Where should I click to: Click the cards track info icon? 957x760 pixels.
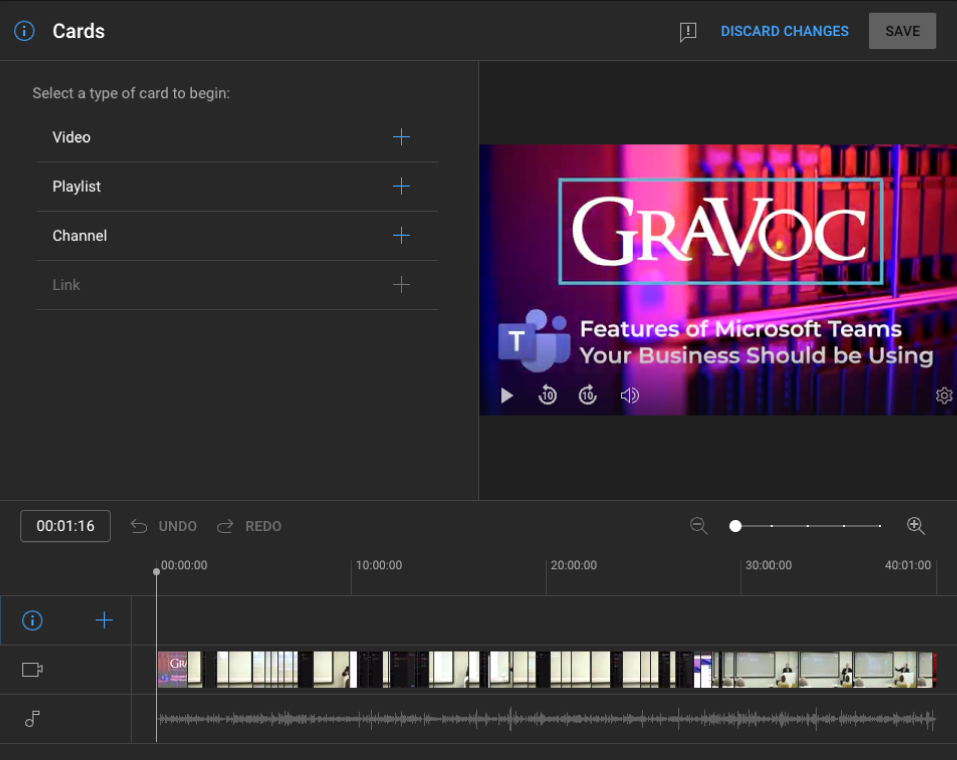pos(32,621)
